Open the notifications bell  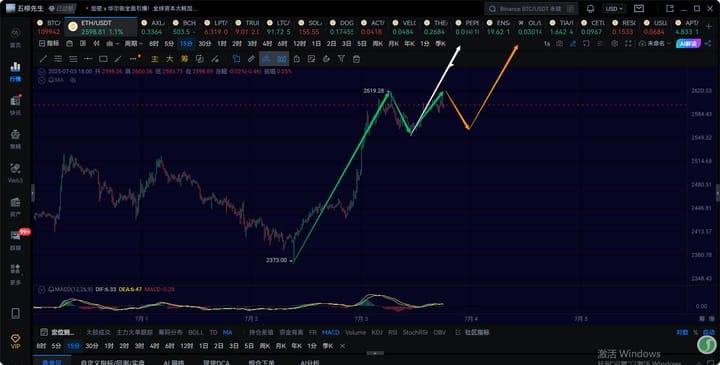(591, 9)
